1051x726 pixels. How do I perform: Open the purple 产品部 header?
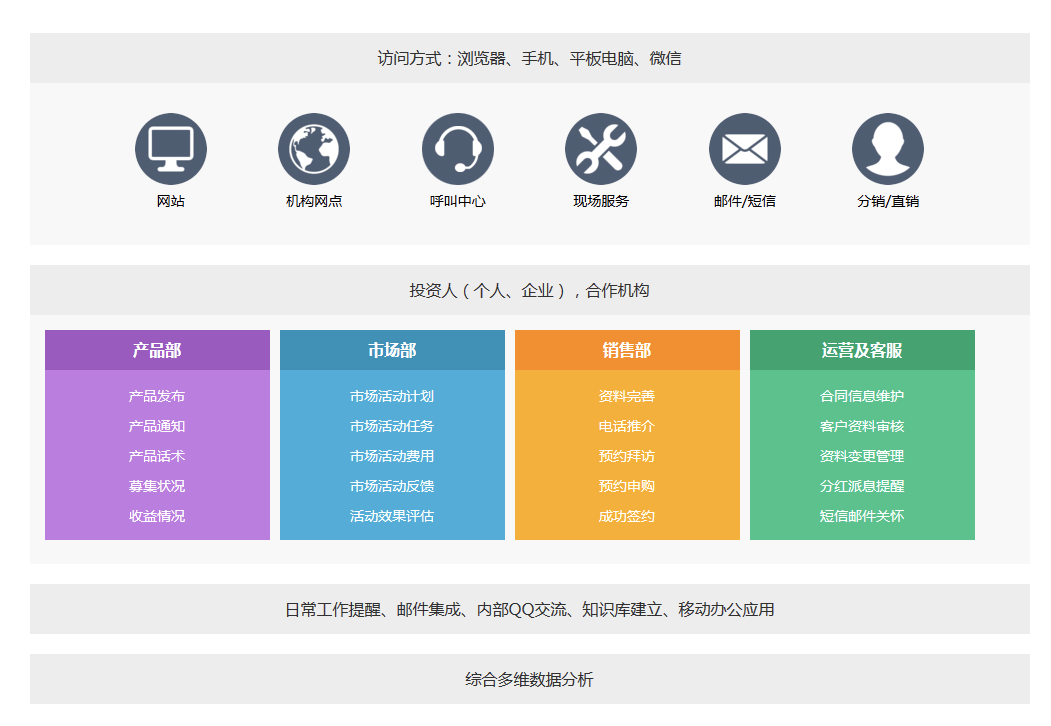(x=157, y=350)
